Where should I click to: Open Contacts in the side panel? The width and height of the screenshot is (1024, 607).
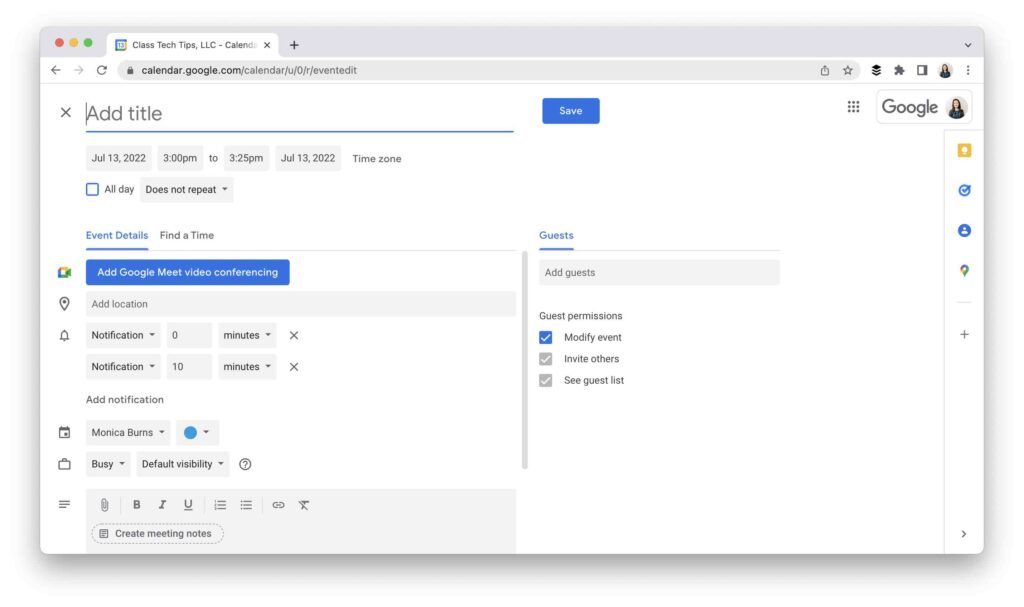click(x=963, y=230)
